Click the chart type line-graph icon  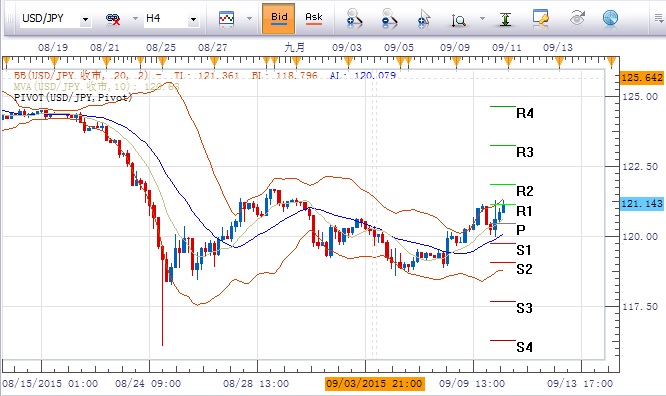[x=226, y=19]
